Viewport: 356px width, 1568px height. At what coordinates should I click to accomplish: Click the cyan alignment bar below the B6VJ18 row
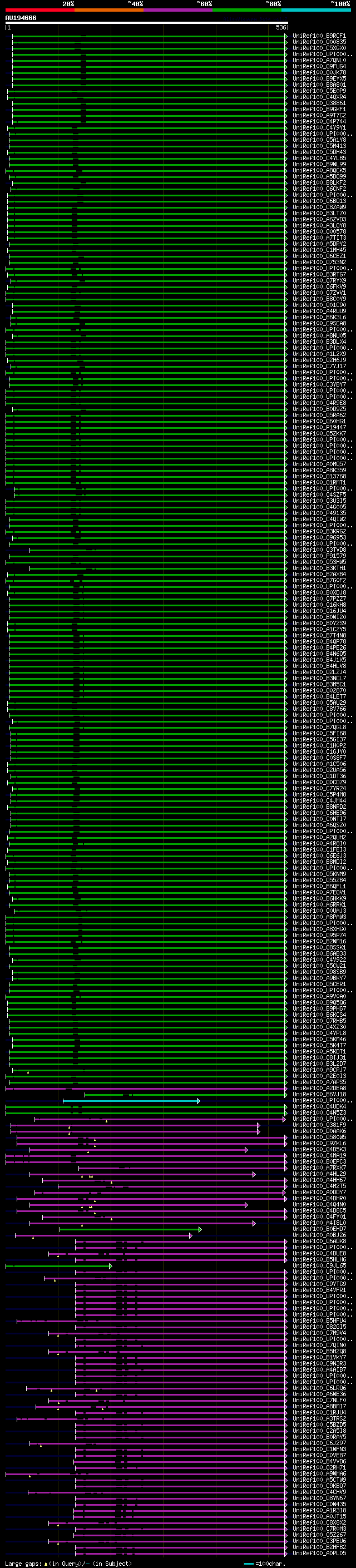131,1101
